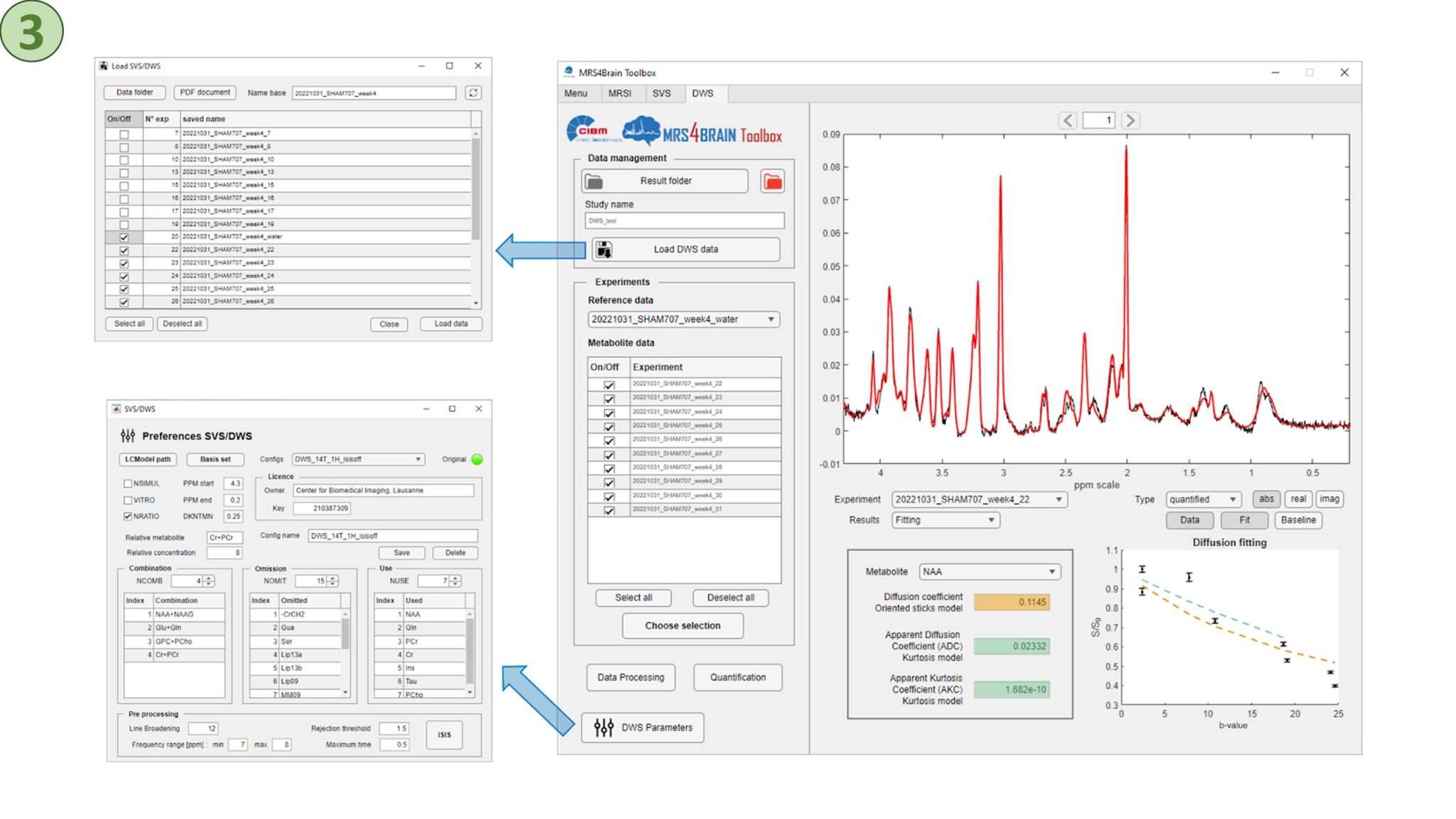Click the DWS Parameters sliders icon
This screenshot has width=1456, height=819.
[x=604, y=727]
